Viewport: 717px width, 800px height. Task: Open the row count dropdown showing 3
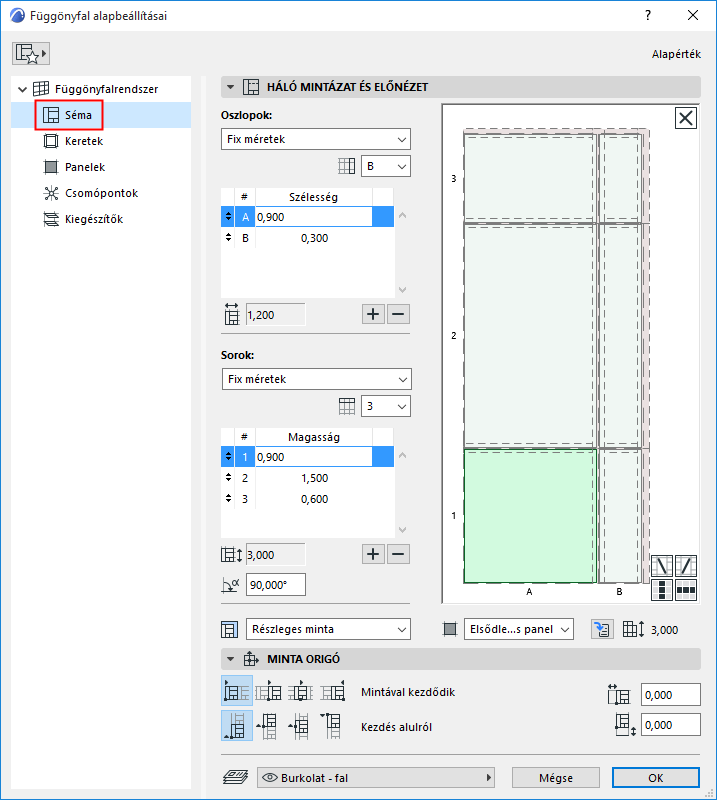386,406
